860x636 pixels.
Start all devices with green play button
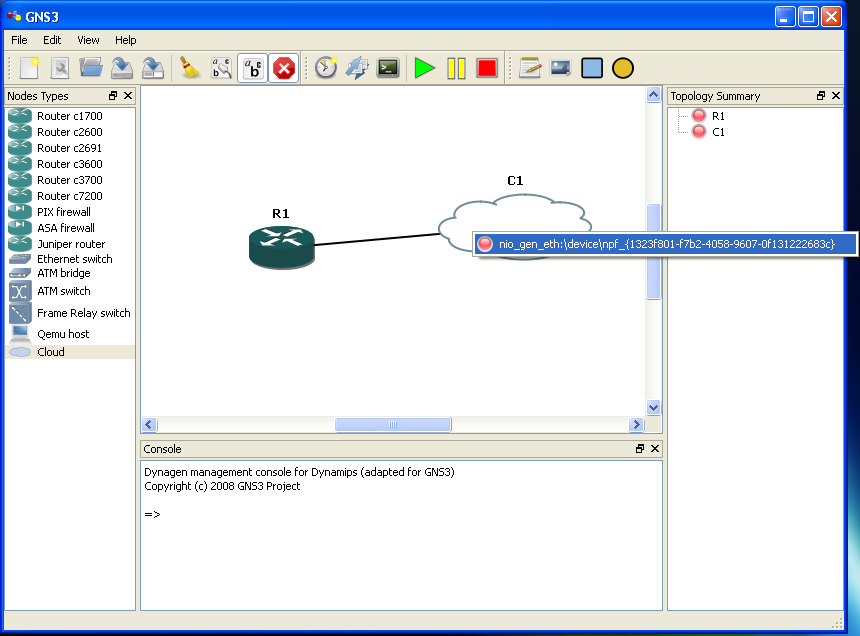tap(425, 69)
